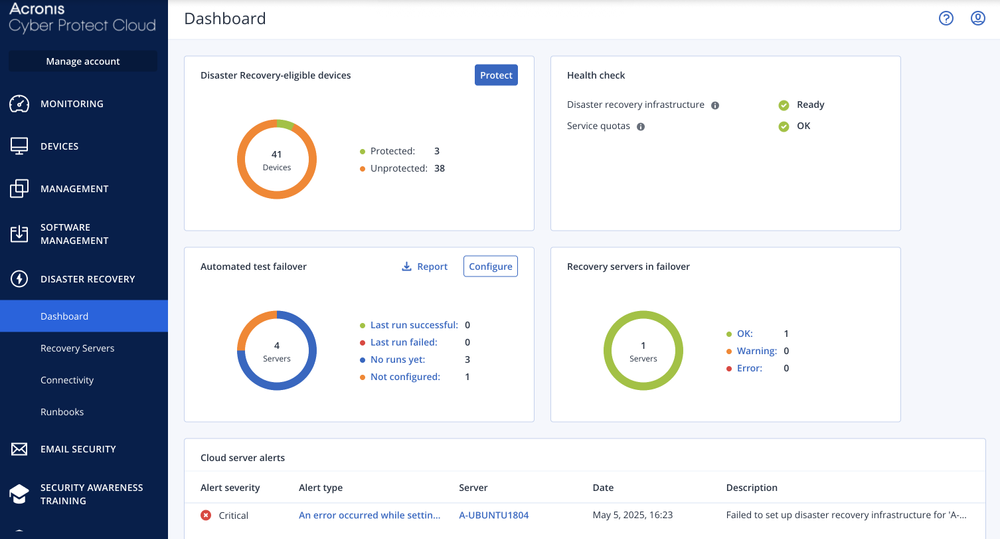Open the A-UBUNTU1804 server link
The height and width of the screenshot is (539, 1000).
coord(493,515)
